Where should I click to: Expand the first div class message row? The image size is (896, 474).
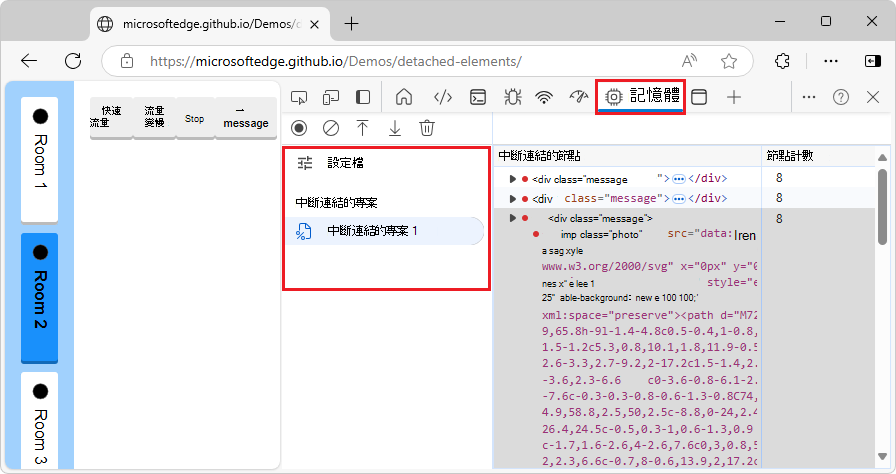[x=513, y=179]
